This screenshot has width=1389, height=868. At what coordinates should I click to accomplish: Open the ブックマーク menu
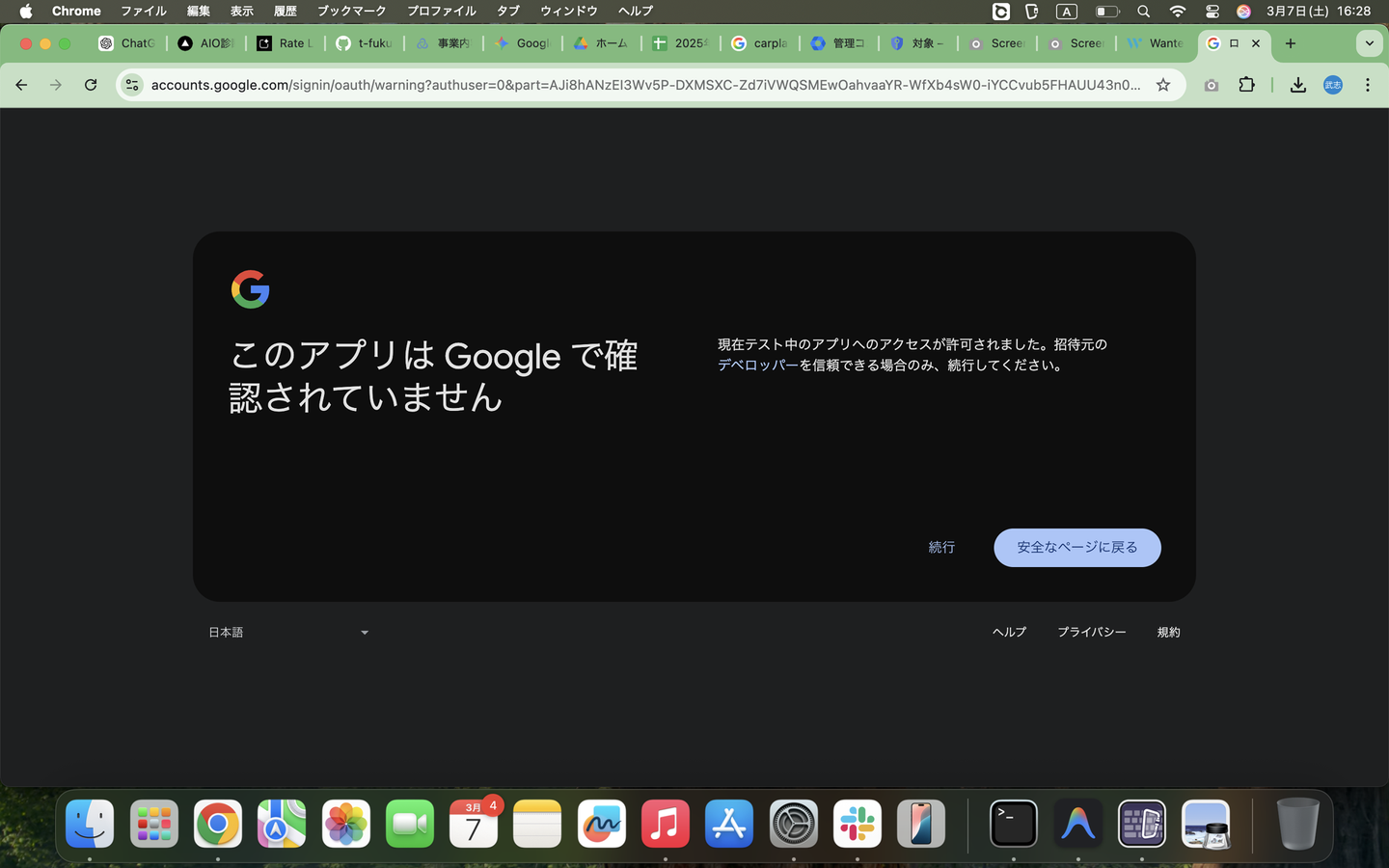click(351, 12)
